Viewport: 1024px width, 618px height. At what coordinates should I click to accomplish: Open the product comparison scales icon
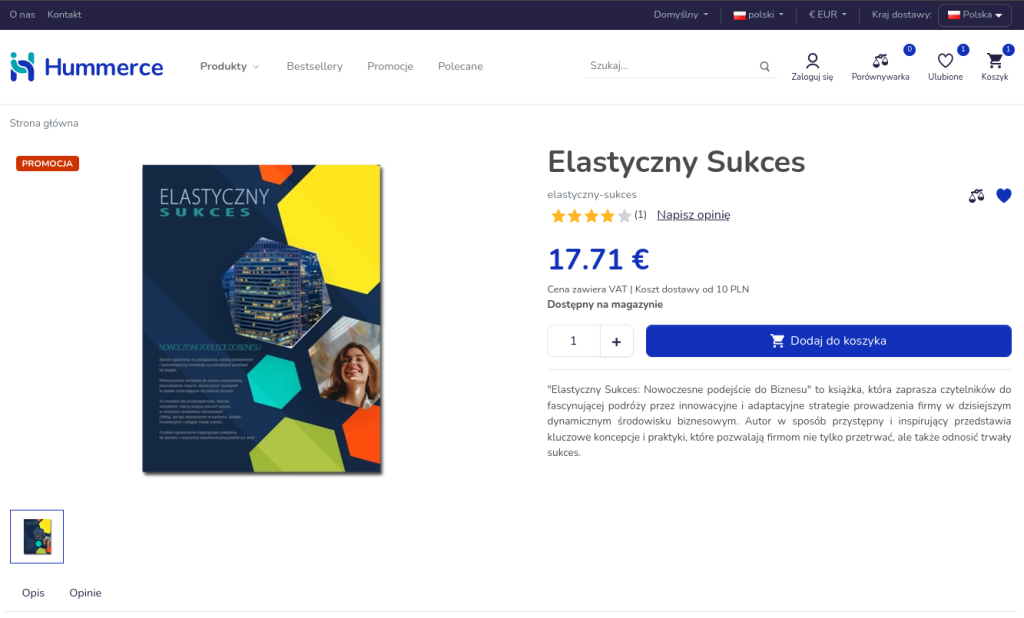(880, 61)
